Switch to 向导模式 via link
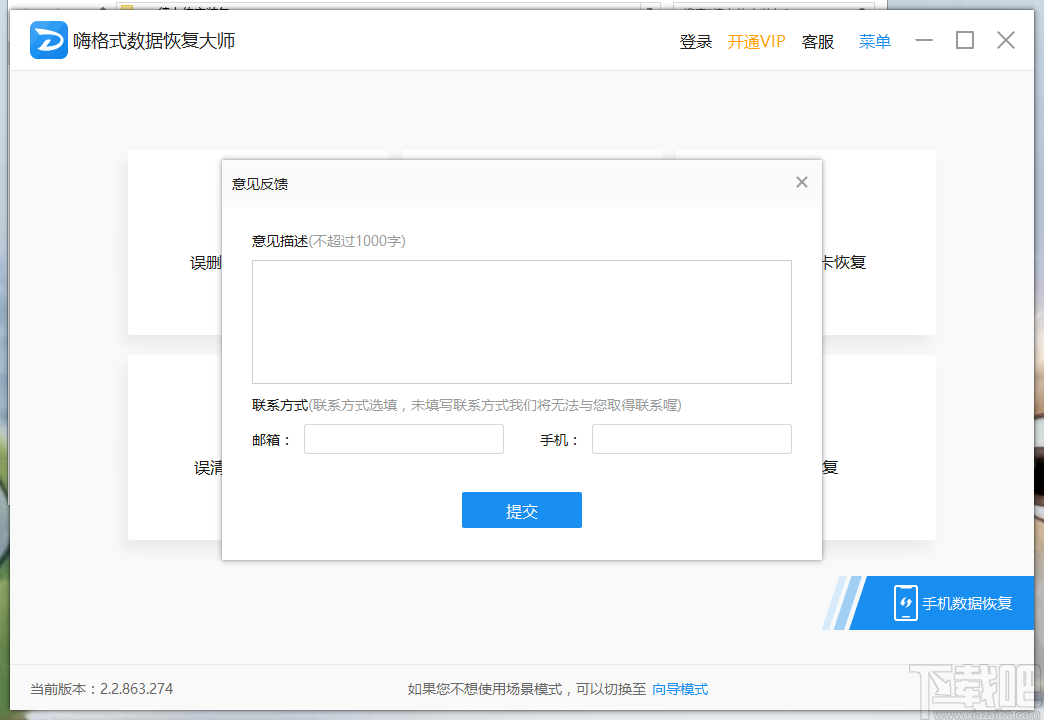 point(680,689)
